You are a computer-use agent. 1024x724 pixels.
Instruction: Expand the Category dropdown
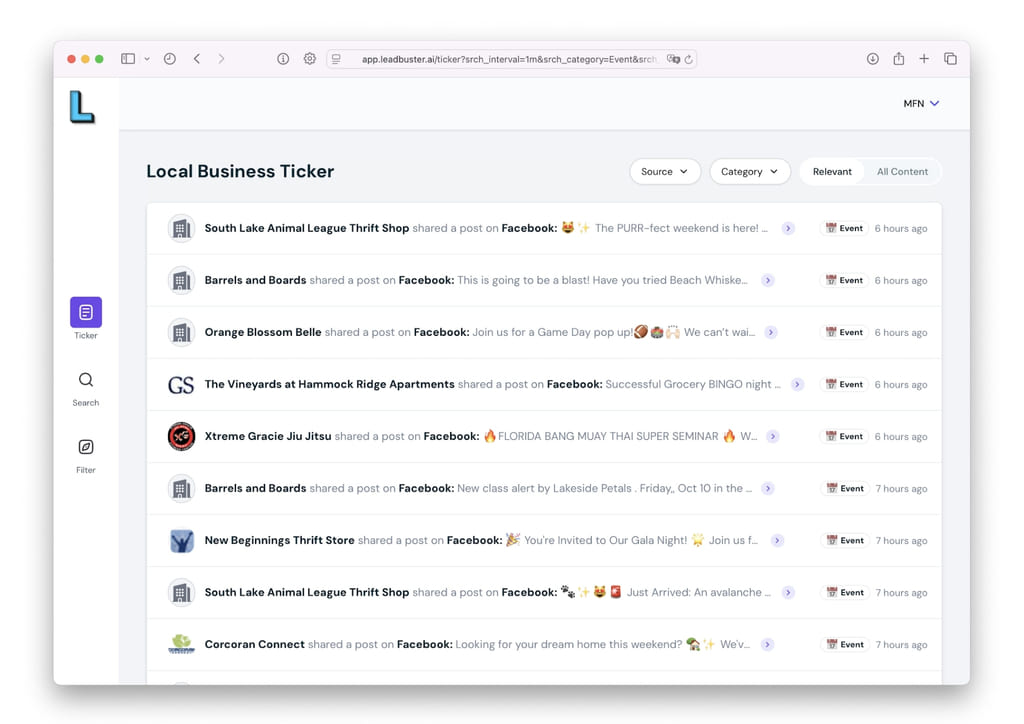(749, 172)
